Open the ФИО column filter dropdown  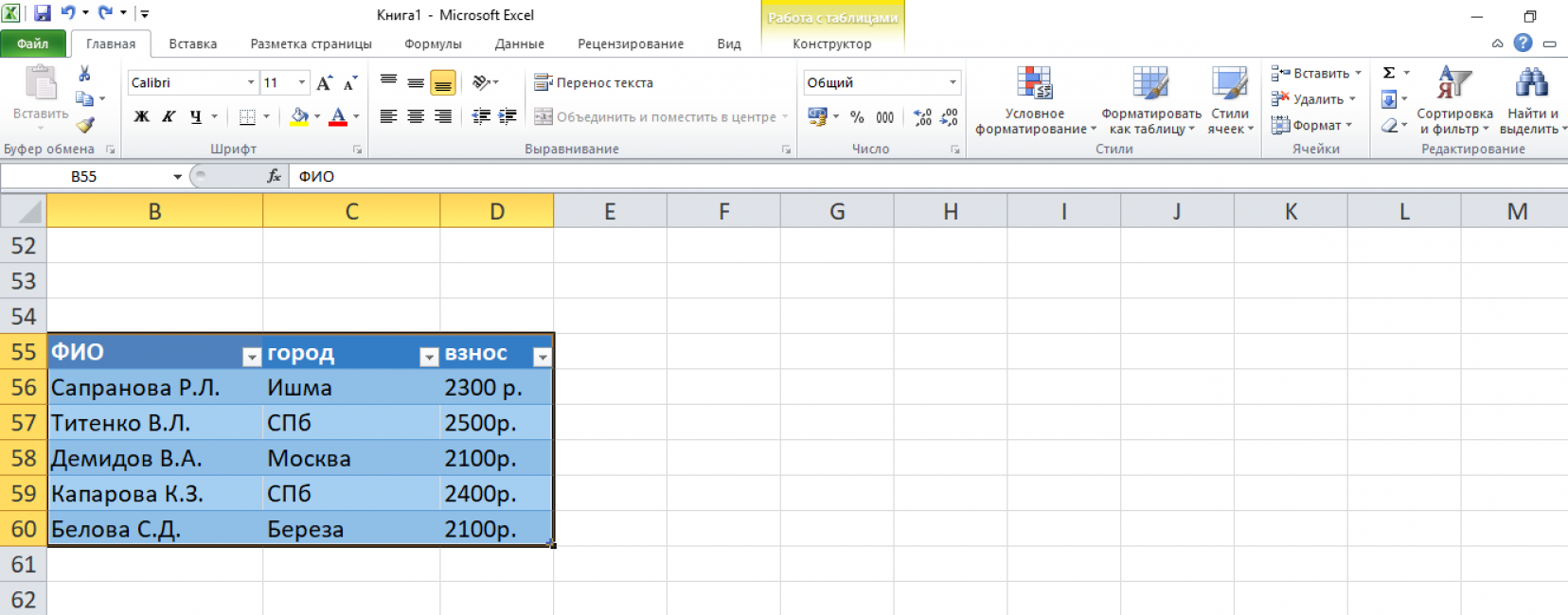252,357
